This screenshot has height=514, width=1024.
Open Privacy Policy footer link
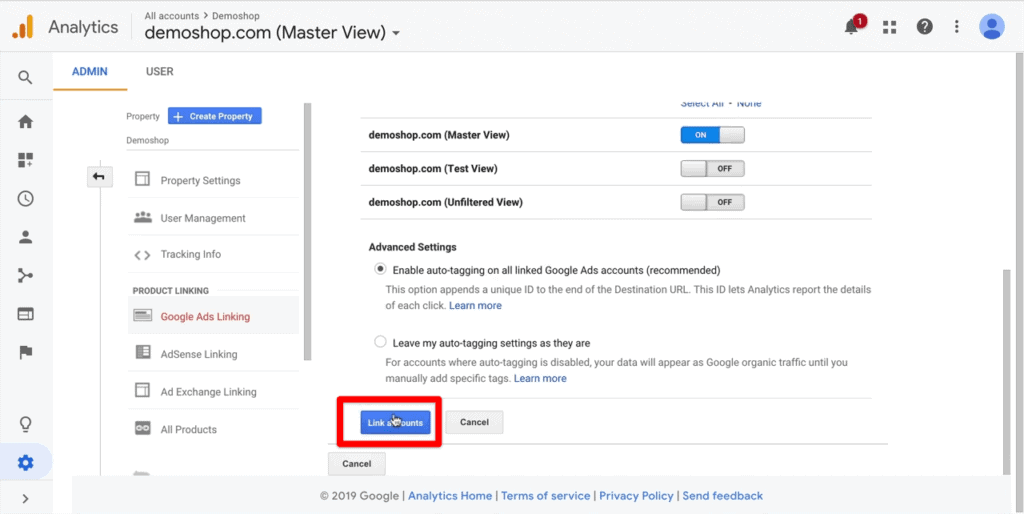(636, 496)
